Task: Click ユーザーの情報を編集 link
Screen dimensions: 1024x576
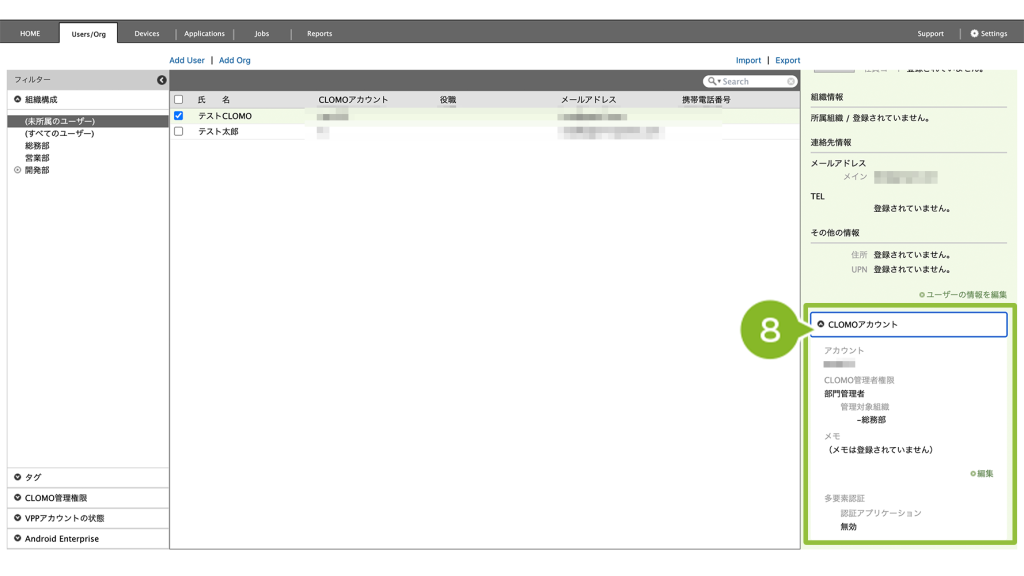Action: [x=967, y=295]
